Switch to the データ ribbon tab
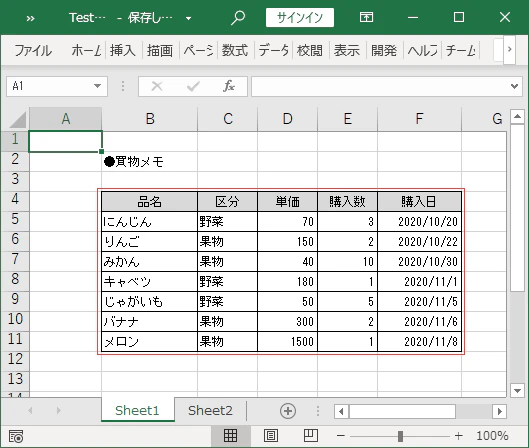Image resolution: width=529 pixels, height=448 pixels. (x=274, y=51)
